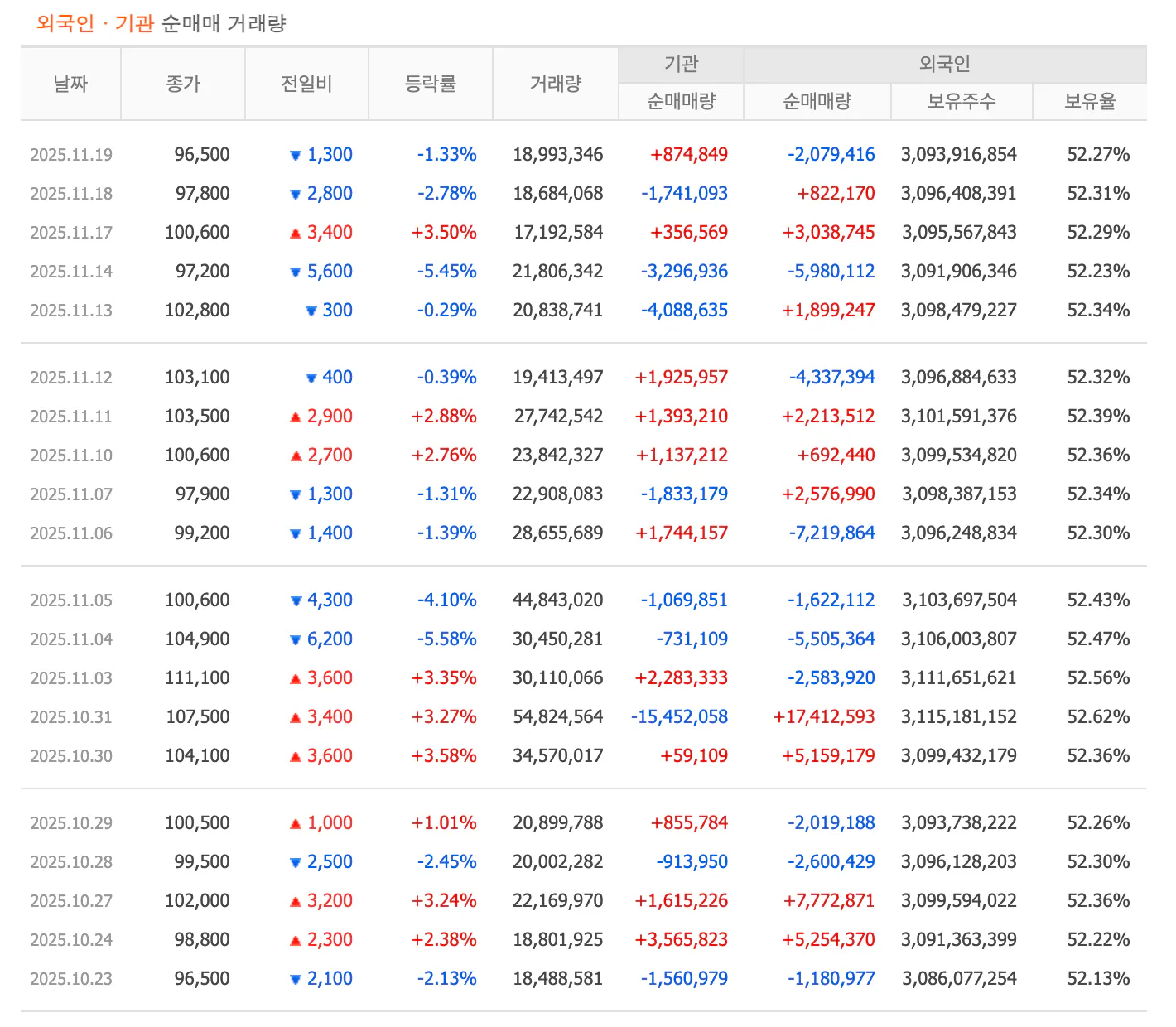Click the red up arrow in the 2025.11.11 row
Viewport: 1176px width, 1027px height.
(295, 417)
